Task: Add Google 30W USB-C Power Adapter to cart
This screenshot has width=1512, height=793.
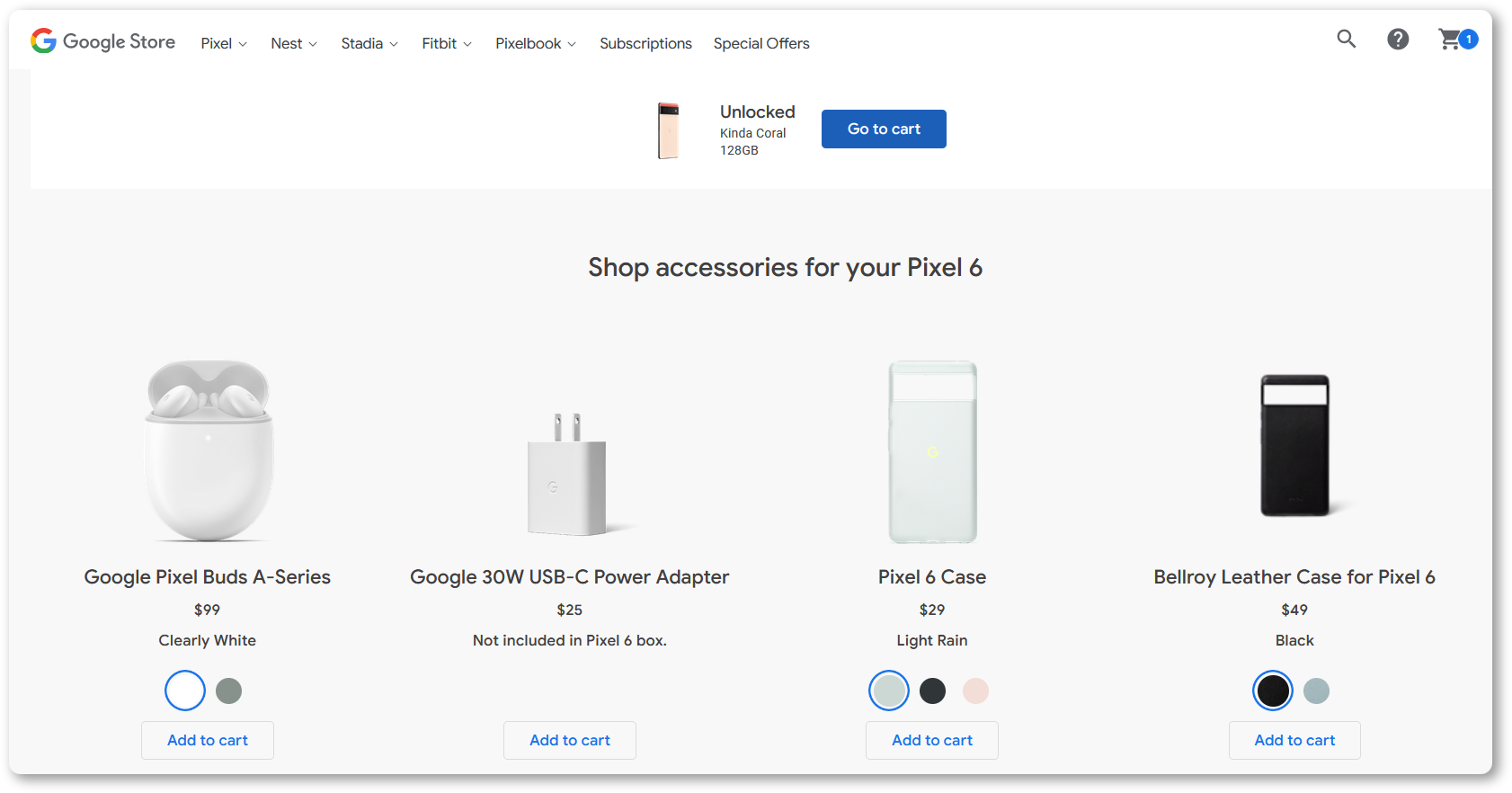Action: click(x=570, y=740)
